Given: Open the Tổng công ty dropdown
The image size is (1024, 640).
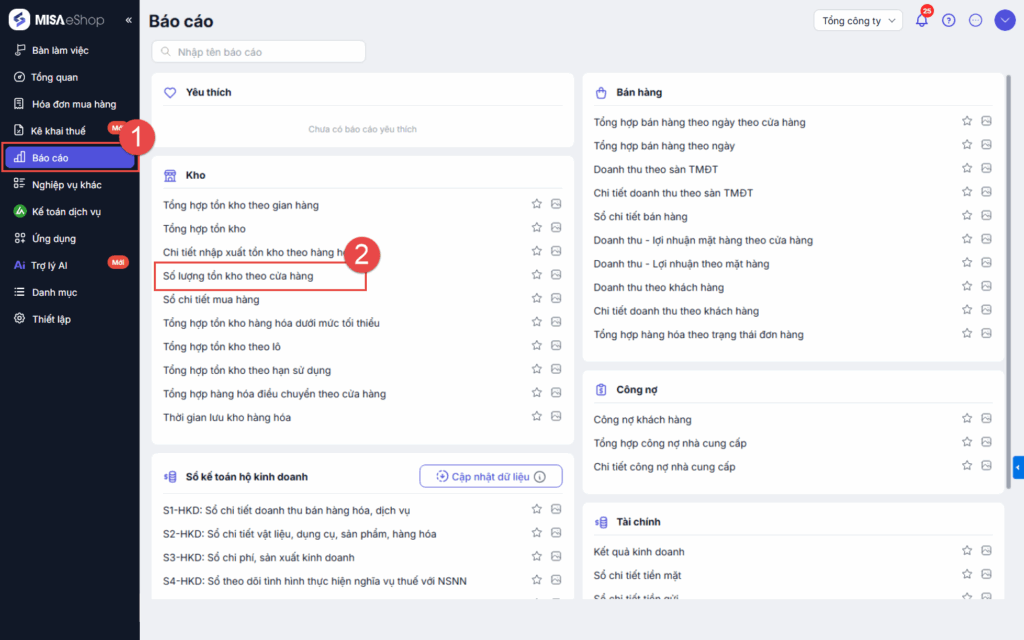Looking at the screenshot, I should (x=858, y=21).
